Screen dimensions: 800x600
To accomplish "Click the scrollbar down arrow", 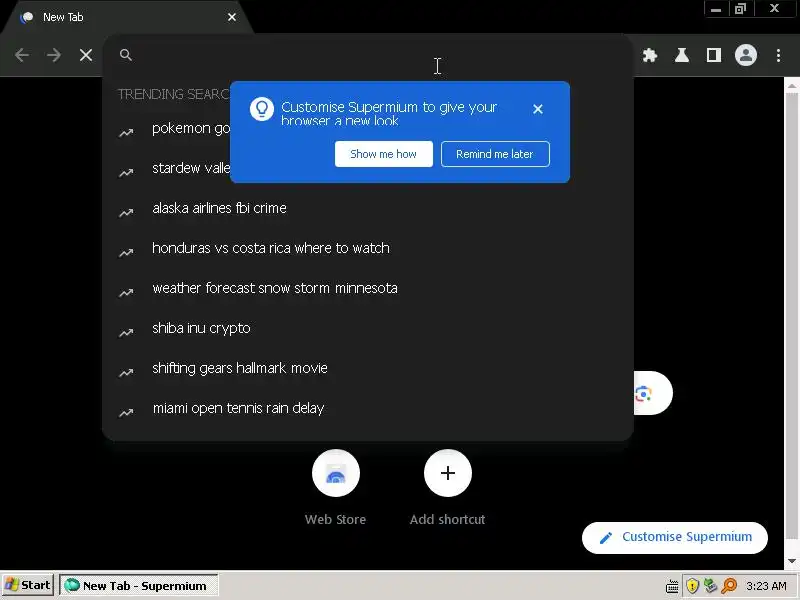I will (792, 561).
